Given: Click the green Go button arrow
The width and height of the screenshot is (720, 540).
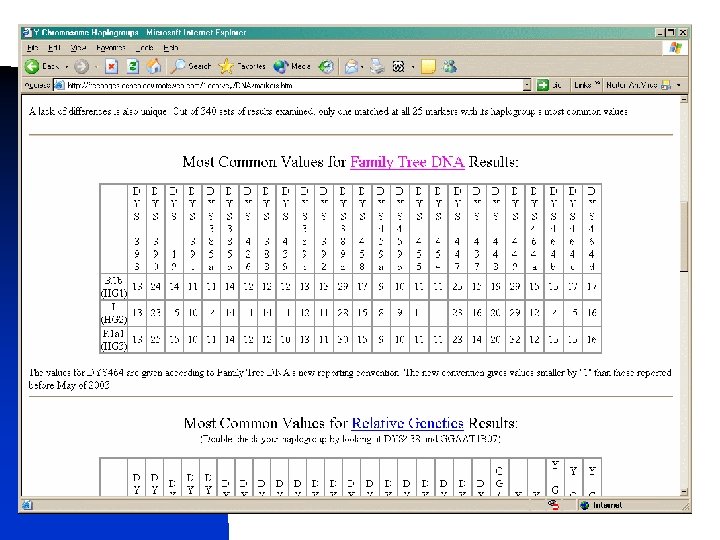Looking at the screenshot, I should [x=543, y=85].
